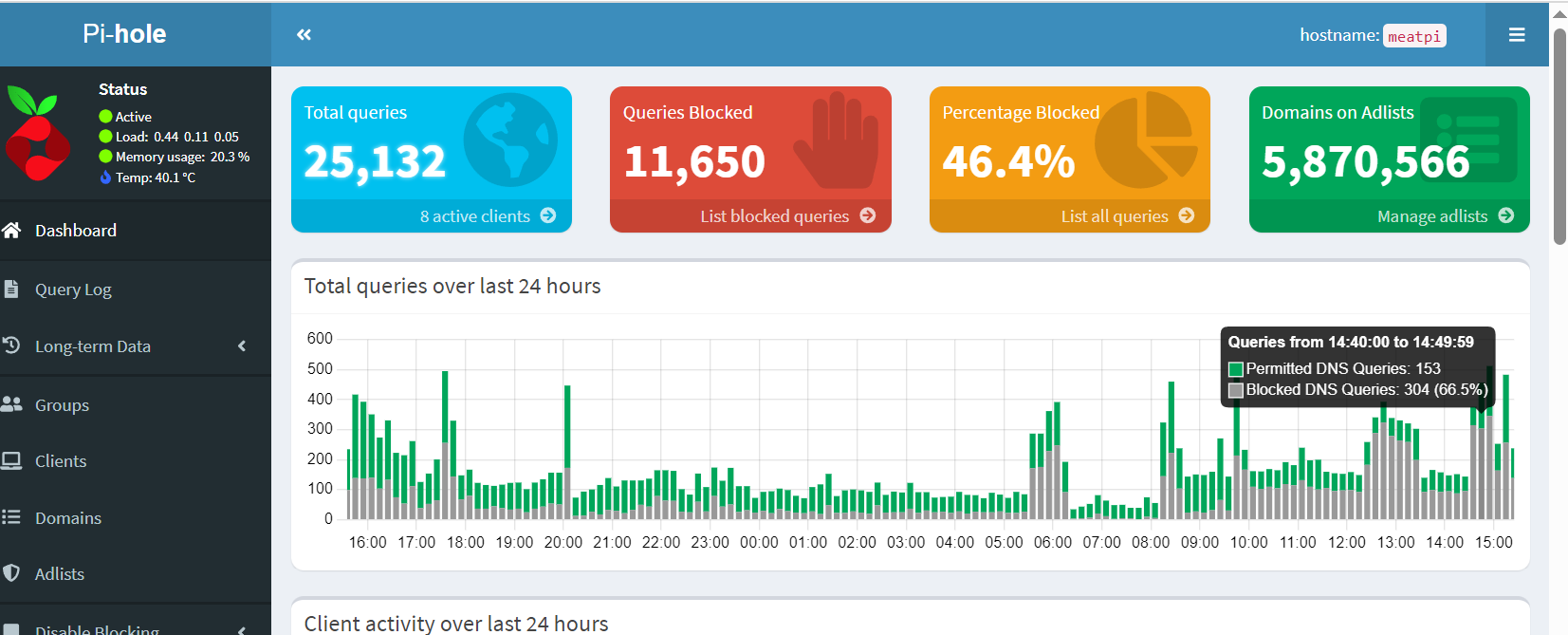Click the Domains list icon
Screen dimensions: 1568x635
pyautogui.click(x=11, y=517)
